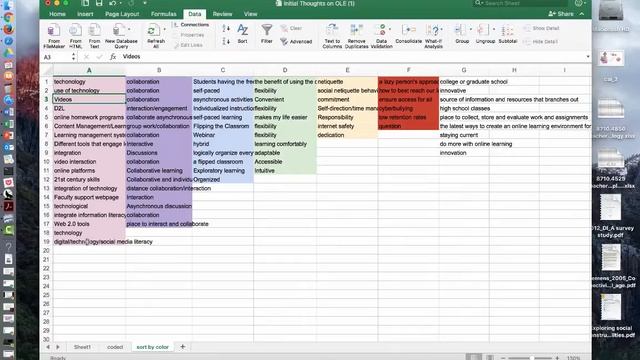Click previous sheet navigation arrow
The image size is (640, 360).
pyautogui.click(x=48, y=347)
